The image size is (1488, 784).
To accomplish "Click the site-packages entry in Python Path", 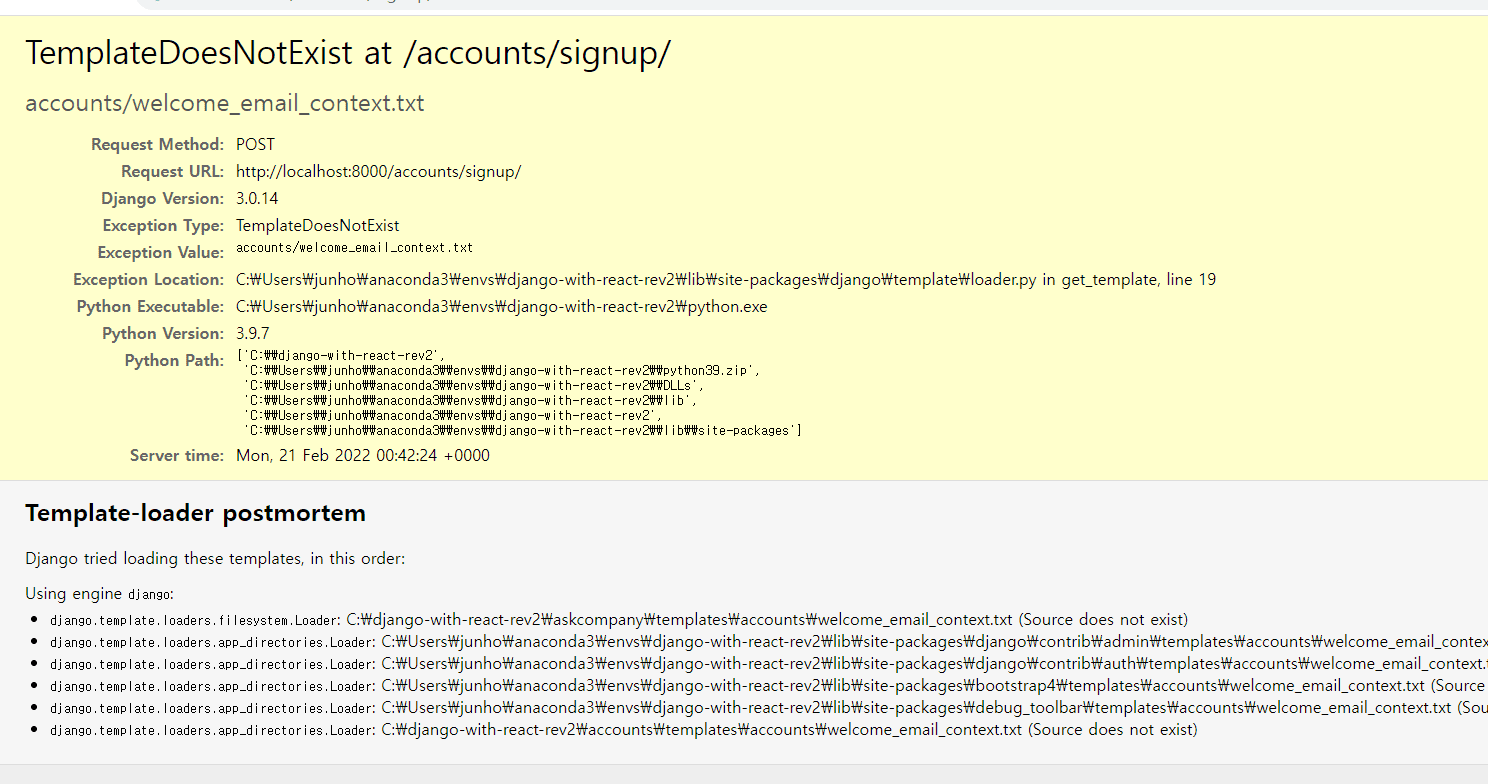I will click(522, 431).
